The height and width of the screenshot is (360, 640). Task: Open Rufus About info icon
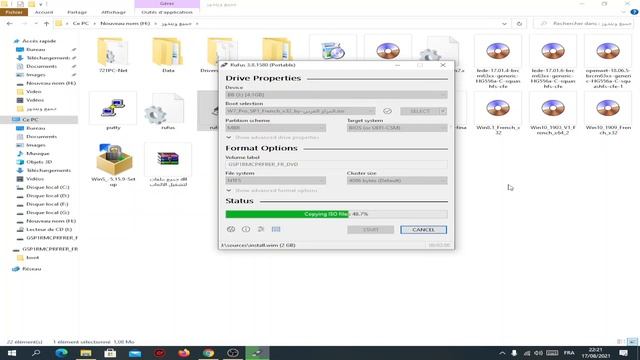246,229
